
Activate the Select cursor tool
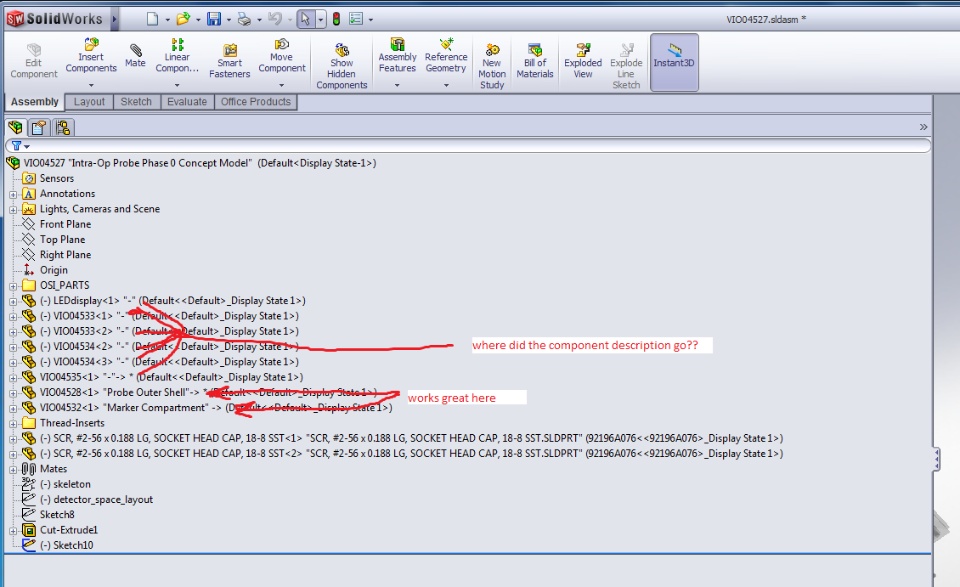tap(305, 19)
